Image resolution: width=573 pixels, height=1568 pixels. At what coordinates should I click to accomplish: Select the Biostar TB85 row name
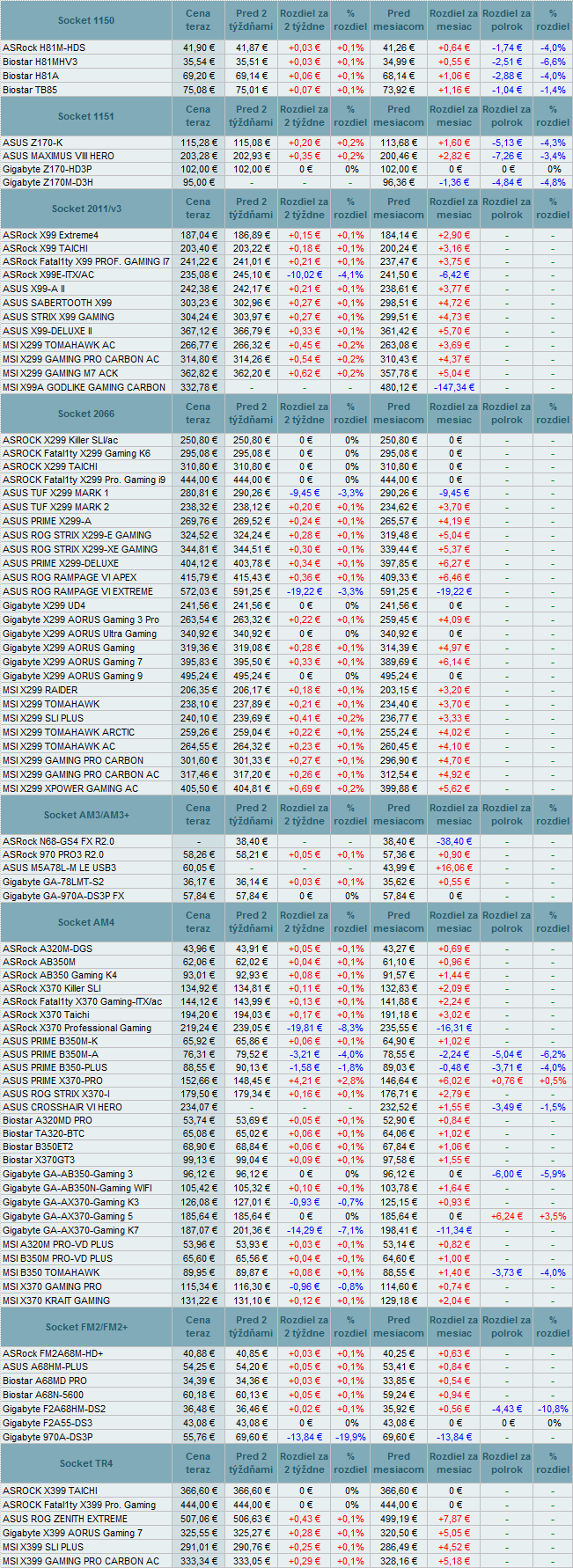click(x=30, y=90)
